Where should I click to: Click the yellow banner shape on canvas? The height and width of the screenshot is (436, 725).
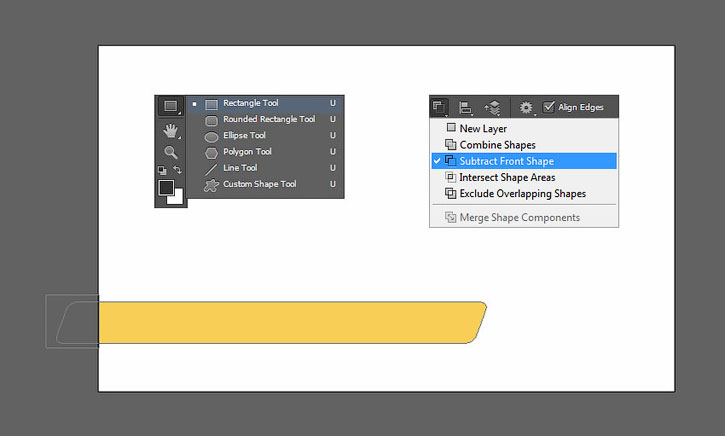click(x=291, y=322)
